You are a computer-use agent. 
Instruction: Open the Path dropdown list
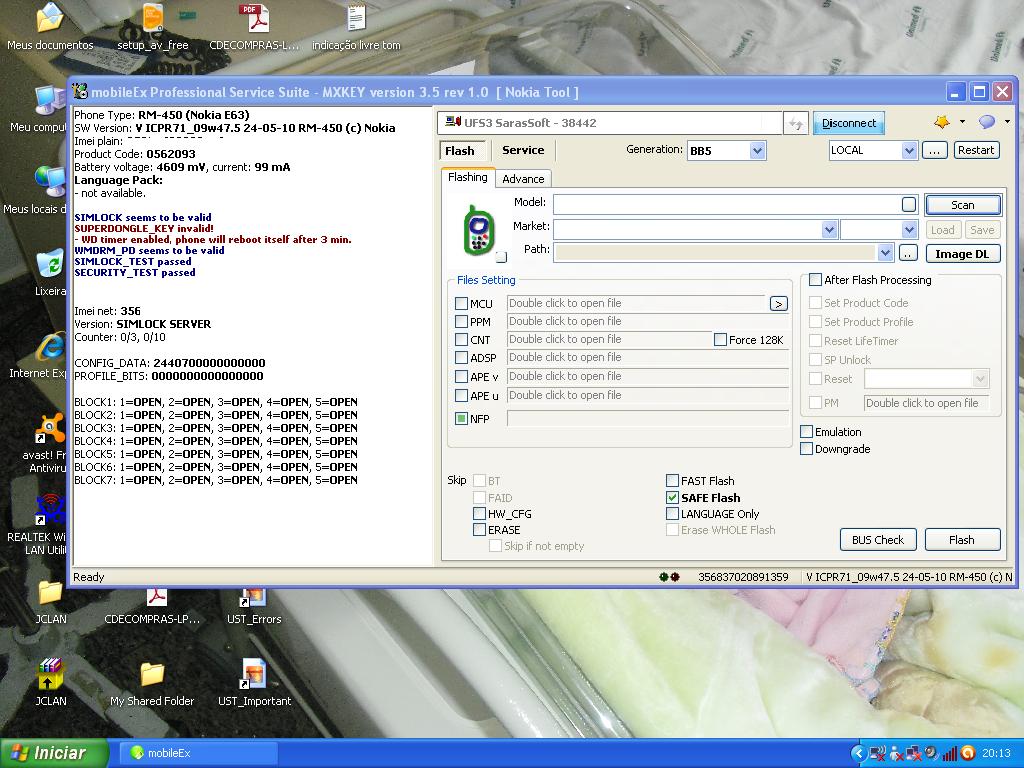point(885,253)
